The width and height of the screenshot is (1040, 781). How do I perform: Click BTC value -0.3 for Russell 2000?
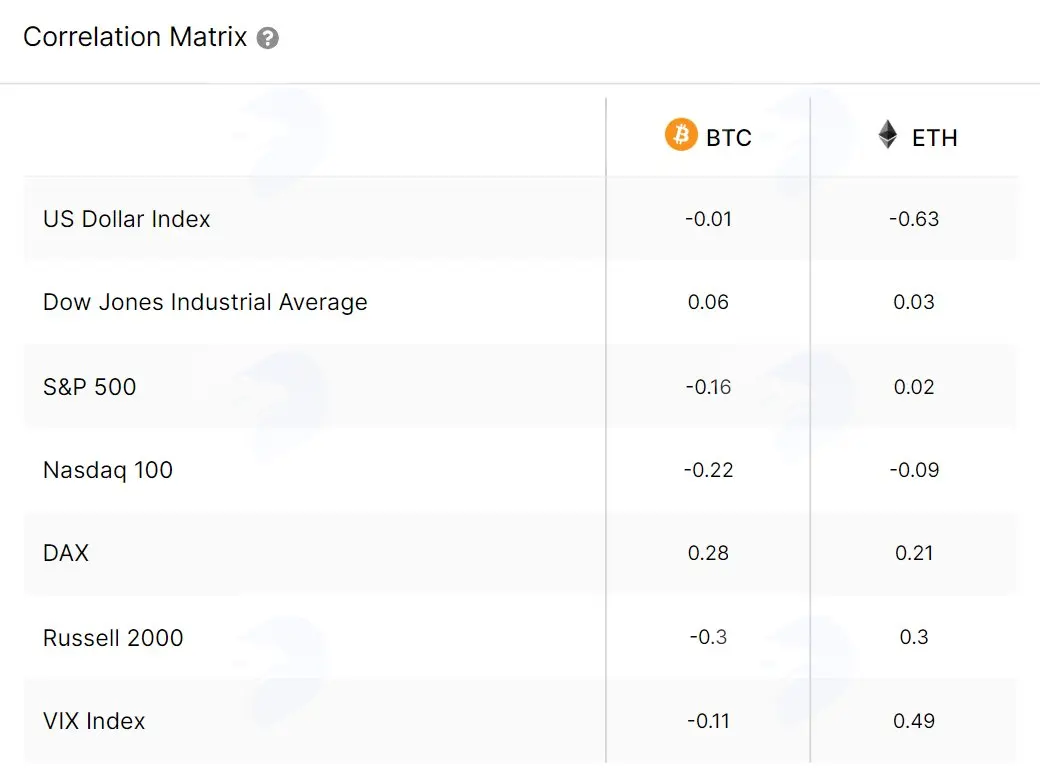click(708, 637)
